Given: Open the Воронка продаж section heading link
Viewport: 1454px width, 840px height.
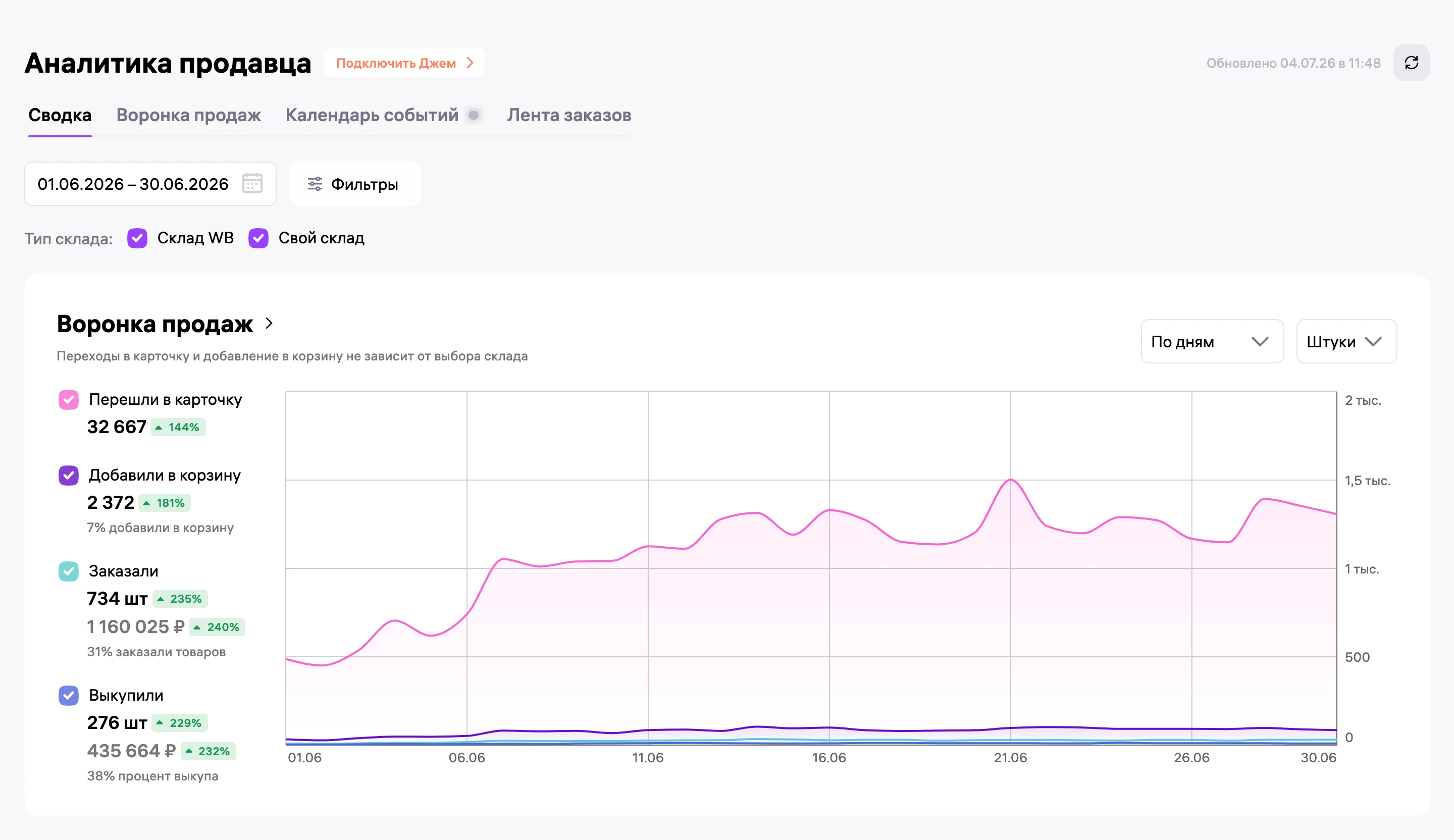Looking at the screenshot, I should click(154, 324).
